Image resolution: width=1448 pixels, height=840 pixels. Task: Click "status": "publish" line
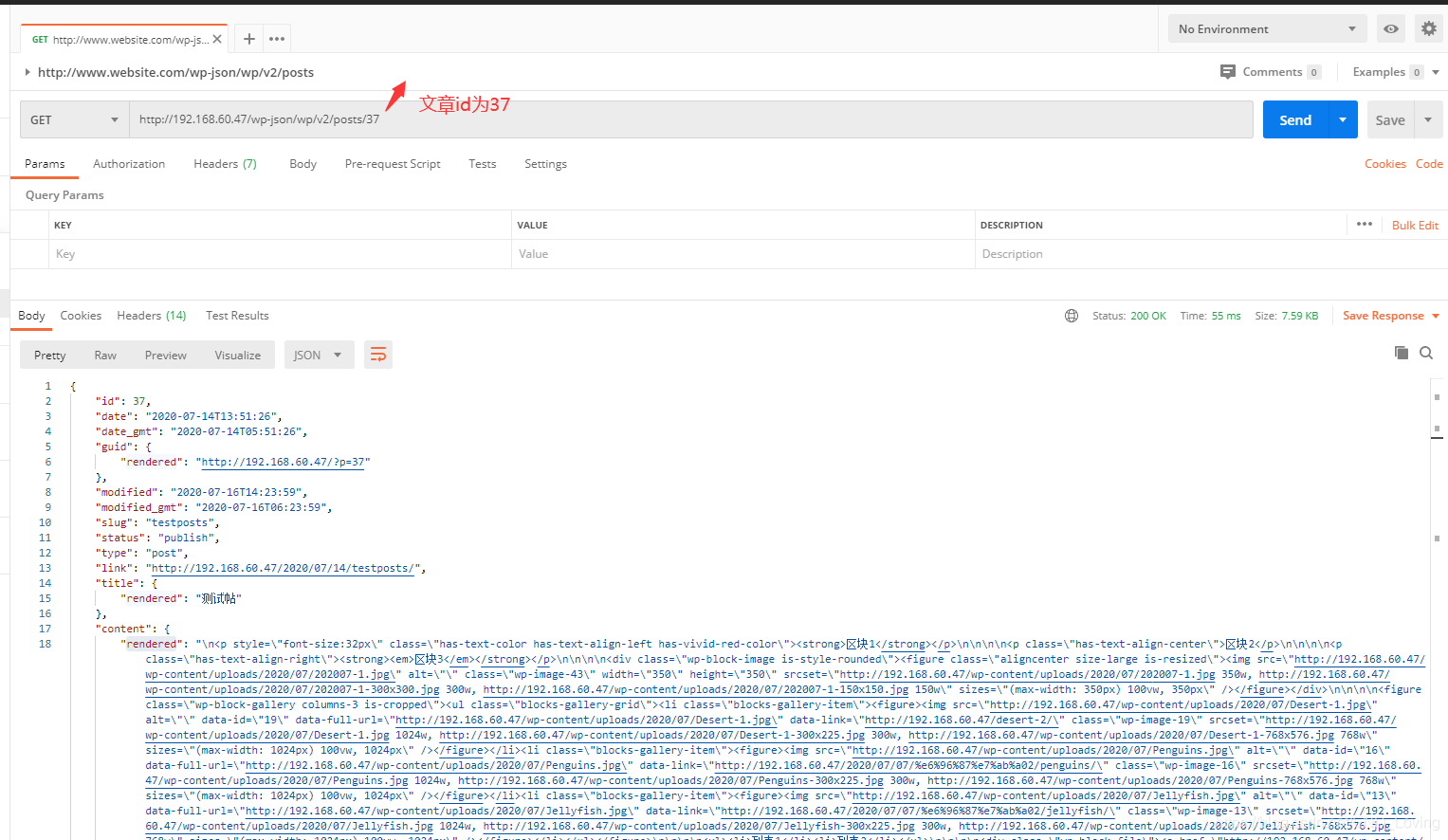point(157,539)
